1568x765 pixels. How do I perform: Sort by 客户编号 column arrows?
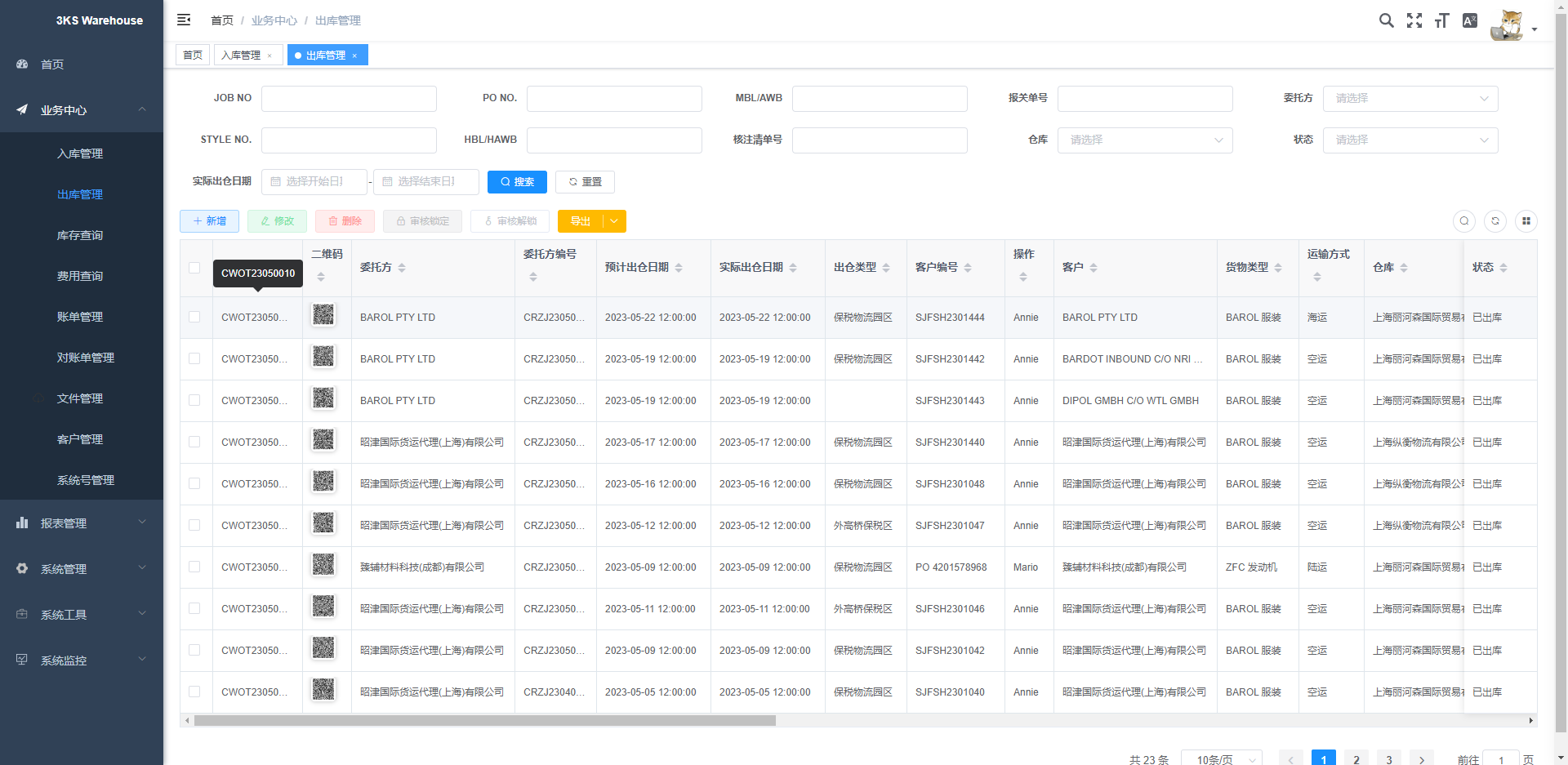(968, 268)
